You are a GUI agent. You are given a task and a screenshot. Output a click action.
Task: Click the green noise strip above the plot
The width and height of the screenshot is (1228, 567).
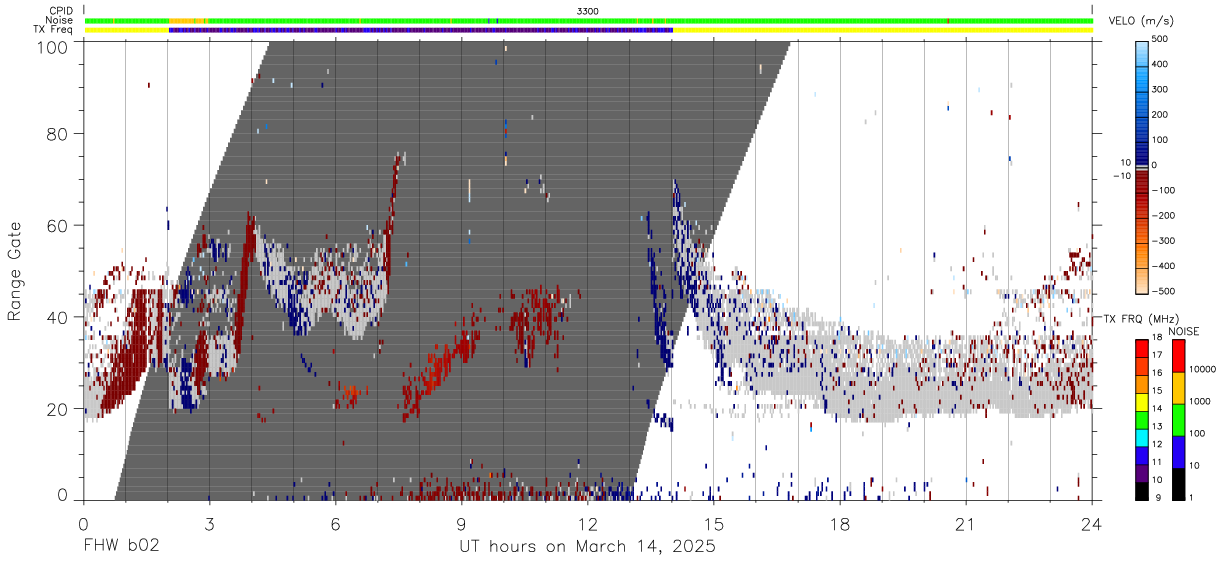pos(589,20)
